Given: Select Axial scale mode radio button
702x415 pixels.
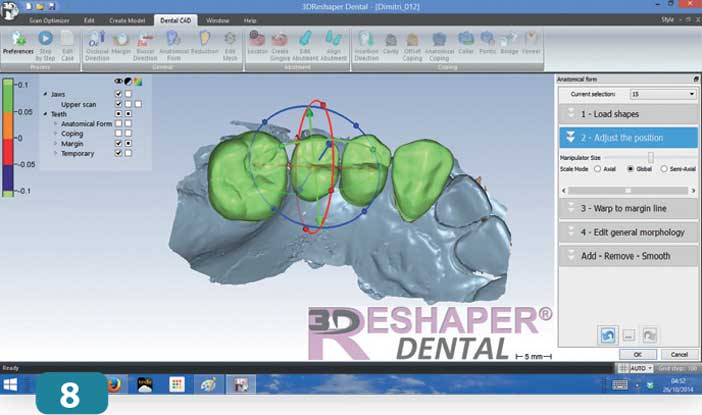Looking at the screenshot, I should [x=597, y=169].
